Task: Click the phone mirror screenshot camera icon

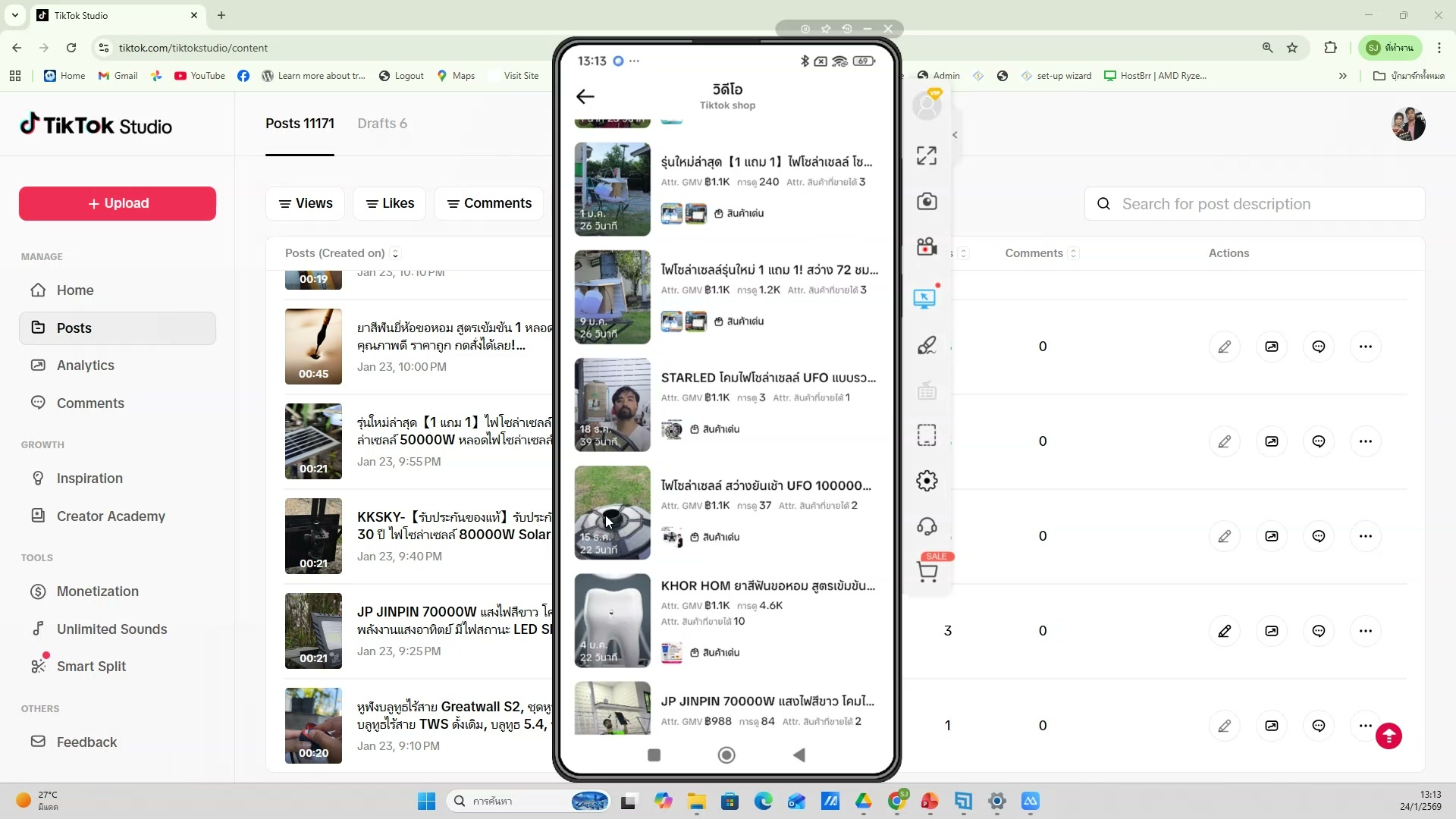Action: click(927, 202)
